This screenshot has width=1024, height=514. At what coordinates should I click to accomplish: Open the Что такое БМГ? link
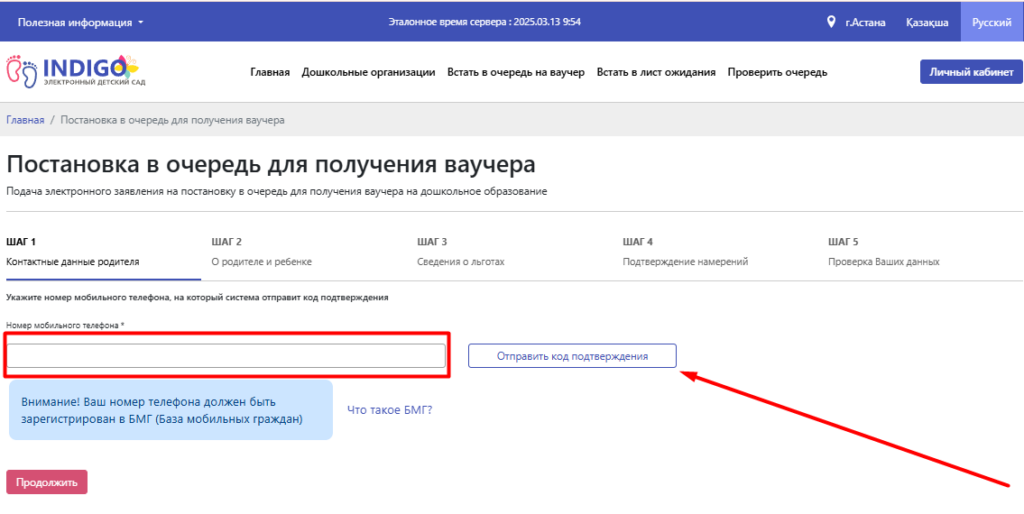[x=389, y=409]
